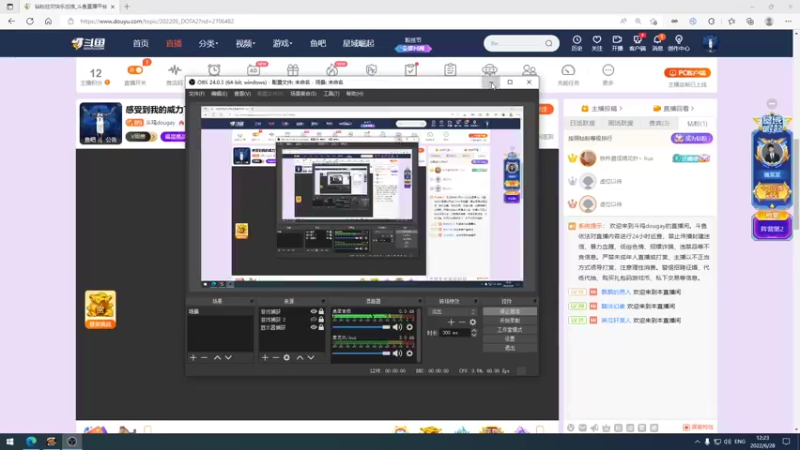Switch to the 贵宾(3) tab
Screen dimensions: 800x450
tap(659, 123)
